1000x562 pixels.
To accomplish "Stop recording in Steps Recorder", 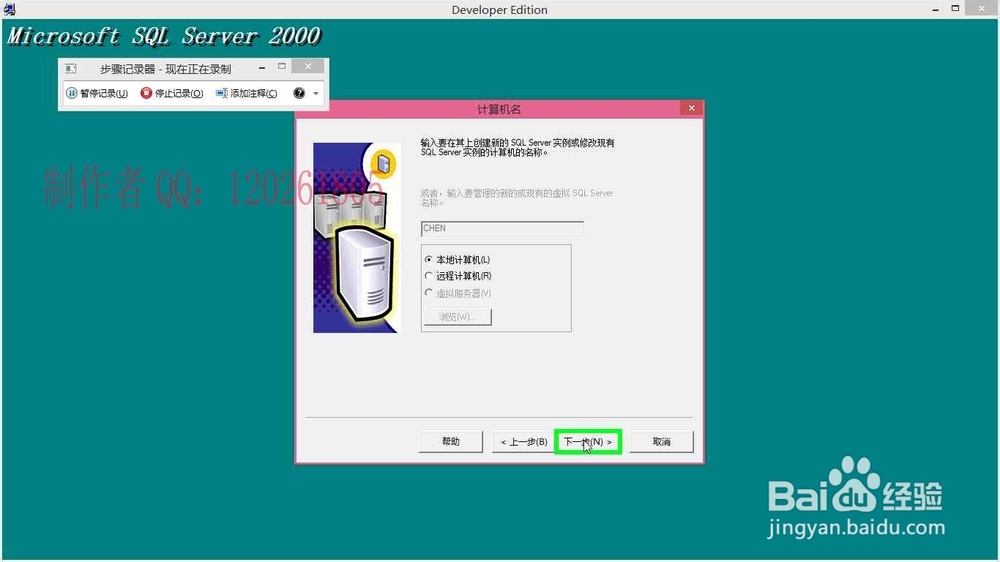I will (x=172, y=93).
